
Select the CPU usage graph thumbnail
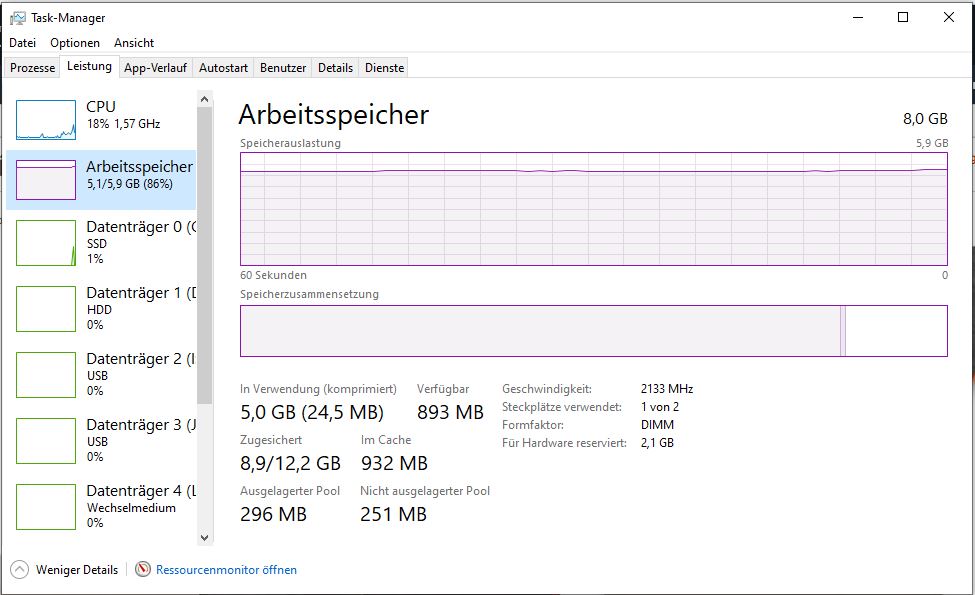pyautogui.click(x=46, y=120)
